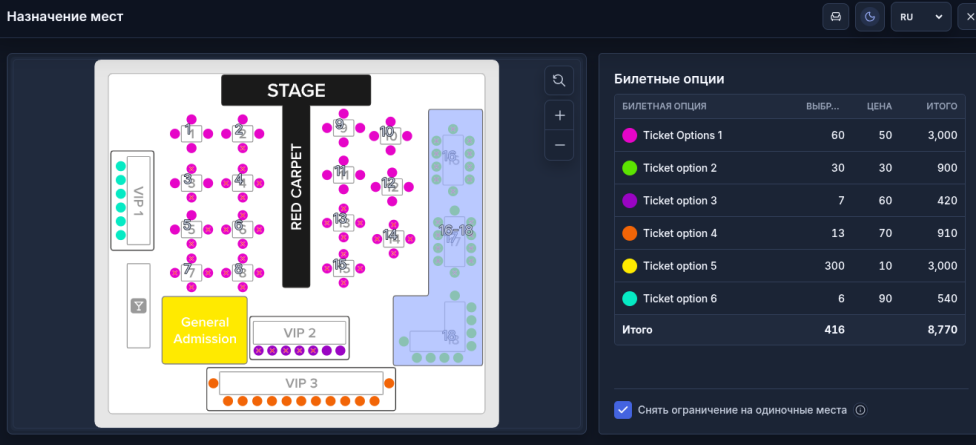The width and height of the screenshot is (976, 445).
Task: Select table 16-18 blue zone label
Action: tap(455, 230)
